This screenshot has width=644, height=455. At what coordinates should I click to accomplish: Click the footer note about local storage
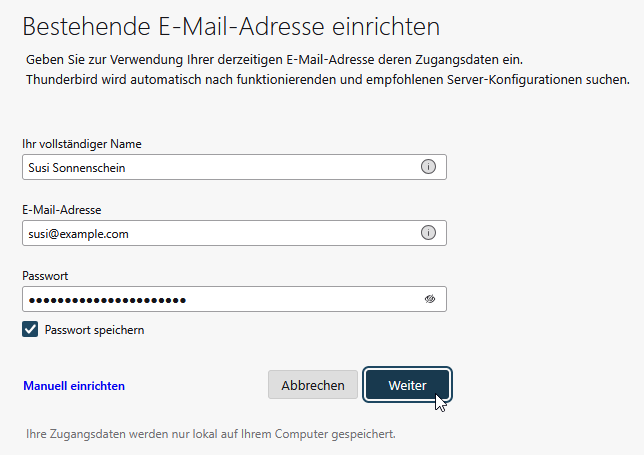[210, 434]
